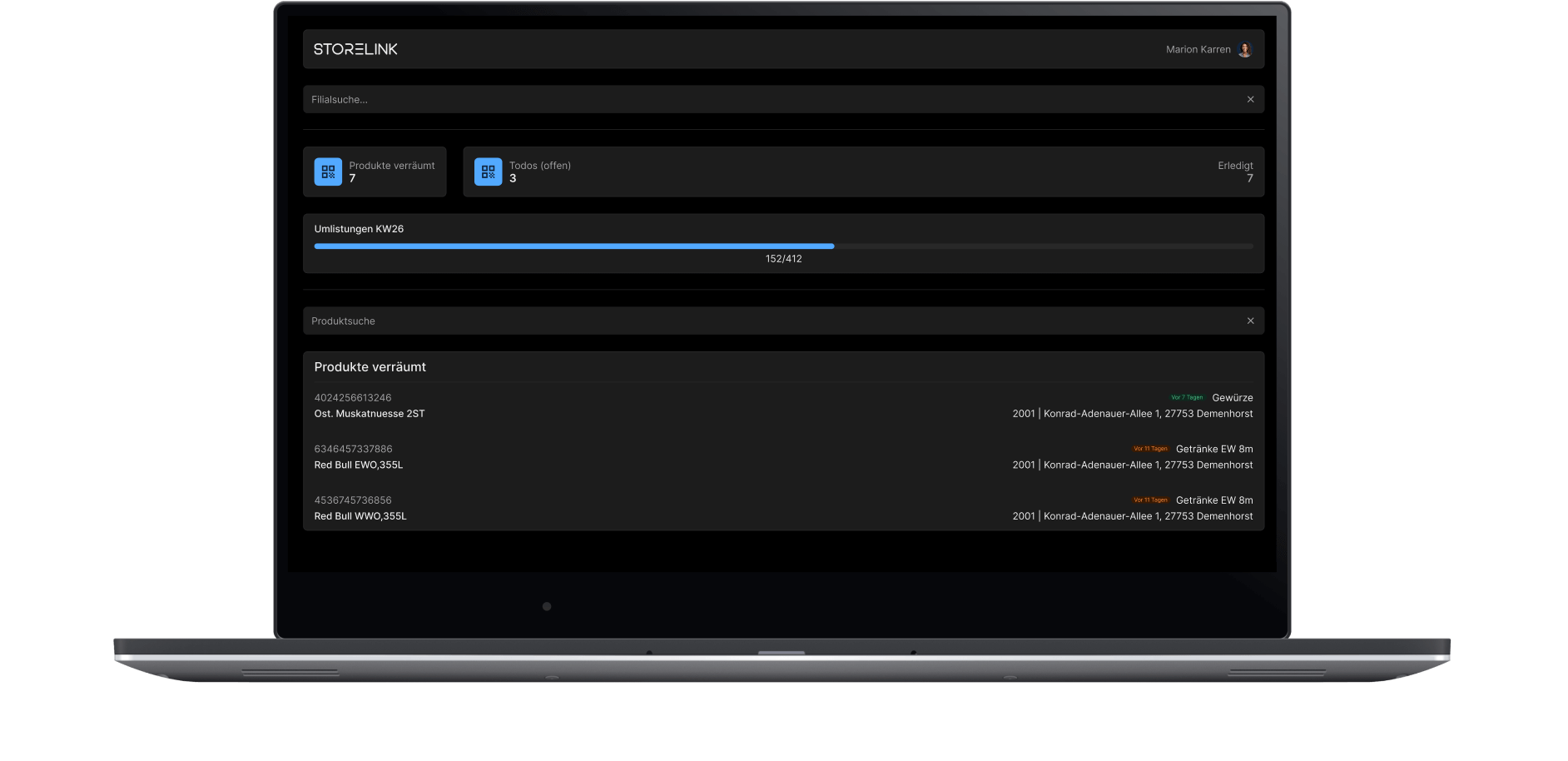Open Marion Karren's profile avatar
The height and width of the screenshot is (761, 1568).
tap(1245, 50)
